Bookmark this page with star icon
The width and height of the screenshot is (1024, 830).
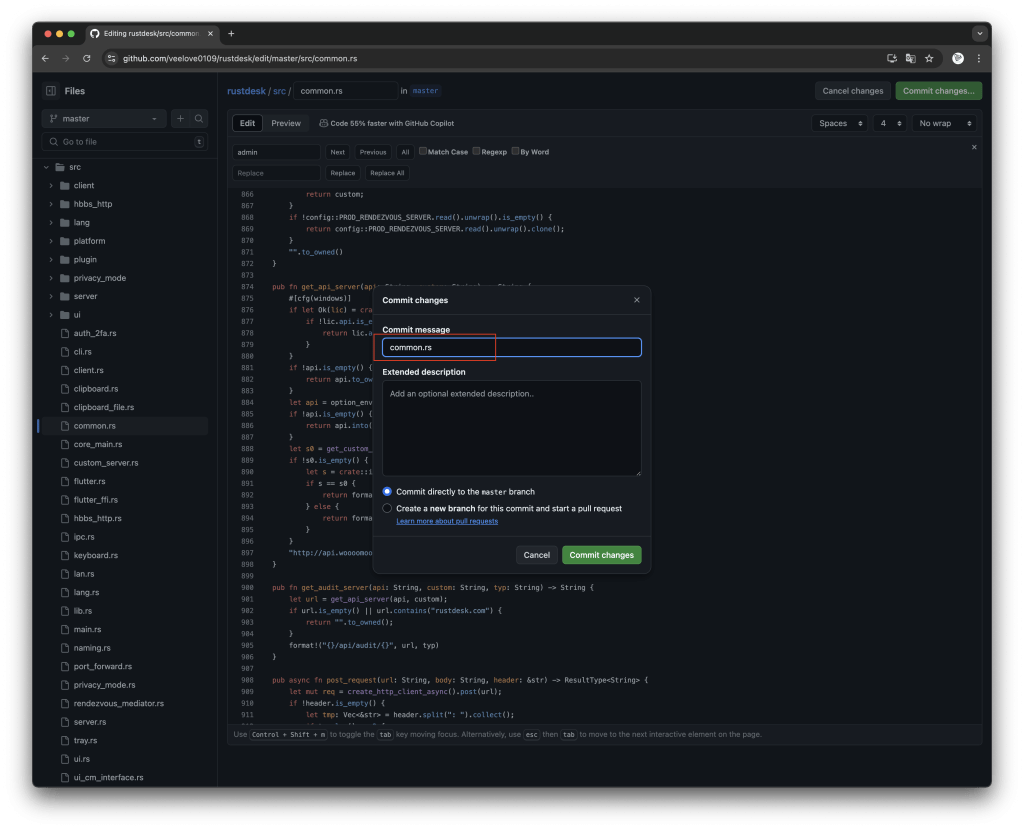(929, 59)
